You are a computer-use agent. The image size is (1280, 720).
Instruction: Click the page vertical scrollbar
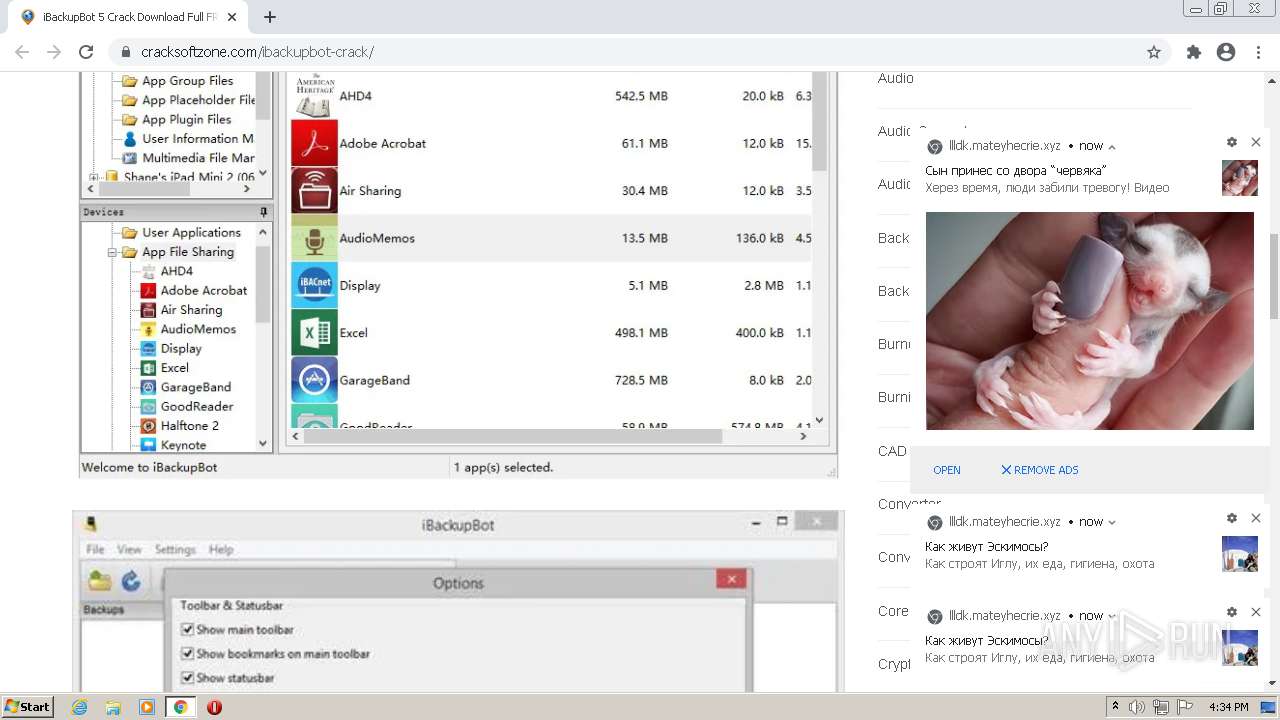1273,277
